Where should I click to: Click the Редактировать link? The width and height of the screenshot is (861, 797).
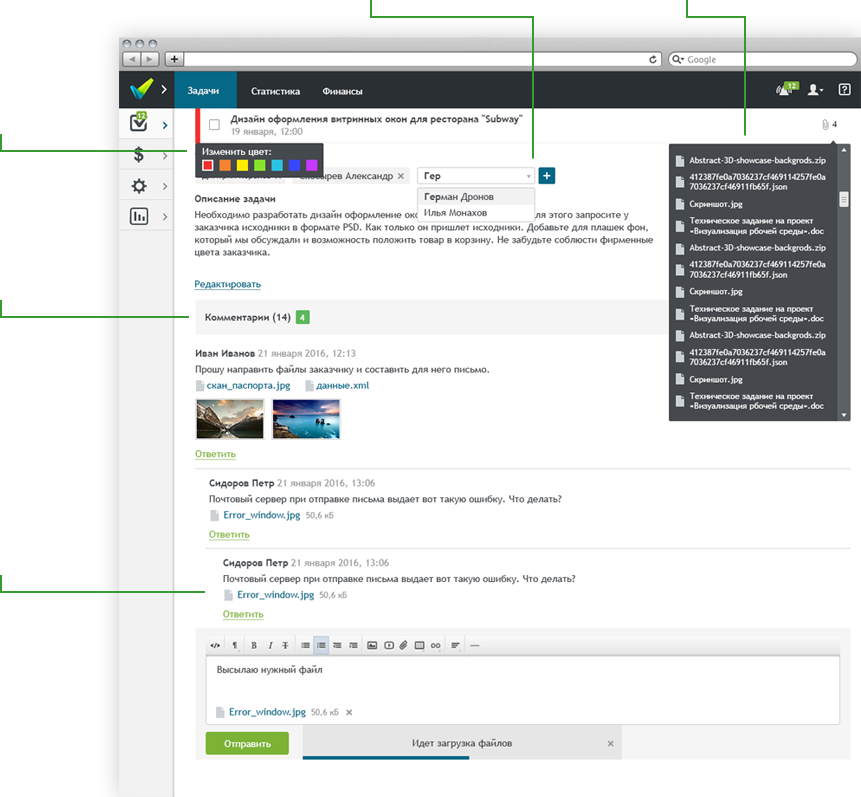[x=227, y=284]
